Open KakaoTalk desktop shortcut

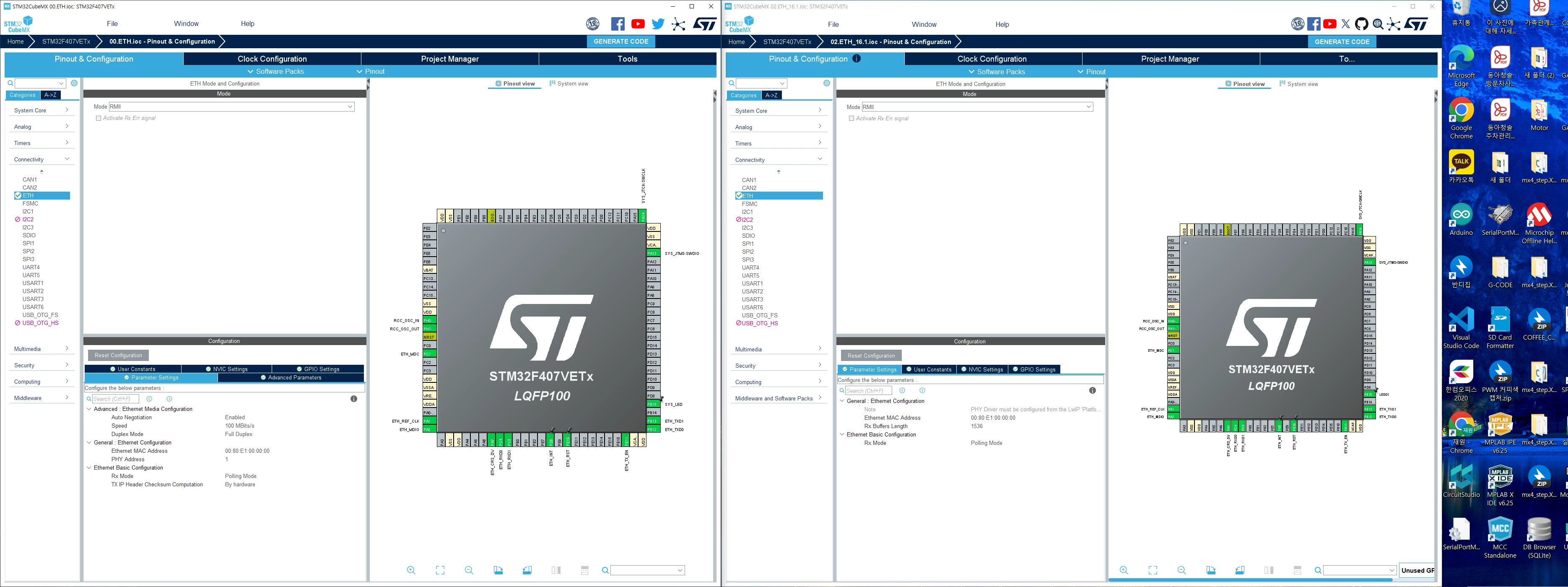(x=1461, y=167)
